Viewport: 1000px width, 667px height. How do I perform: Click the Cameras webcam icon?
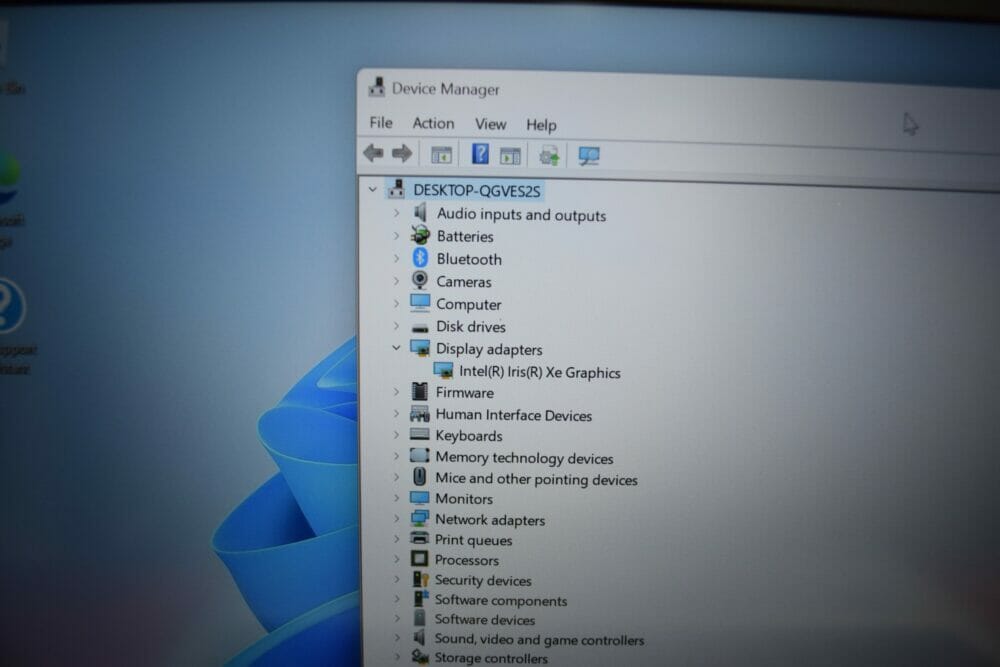(420, 280)
